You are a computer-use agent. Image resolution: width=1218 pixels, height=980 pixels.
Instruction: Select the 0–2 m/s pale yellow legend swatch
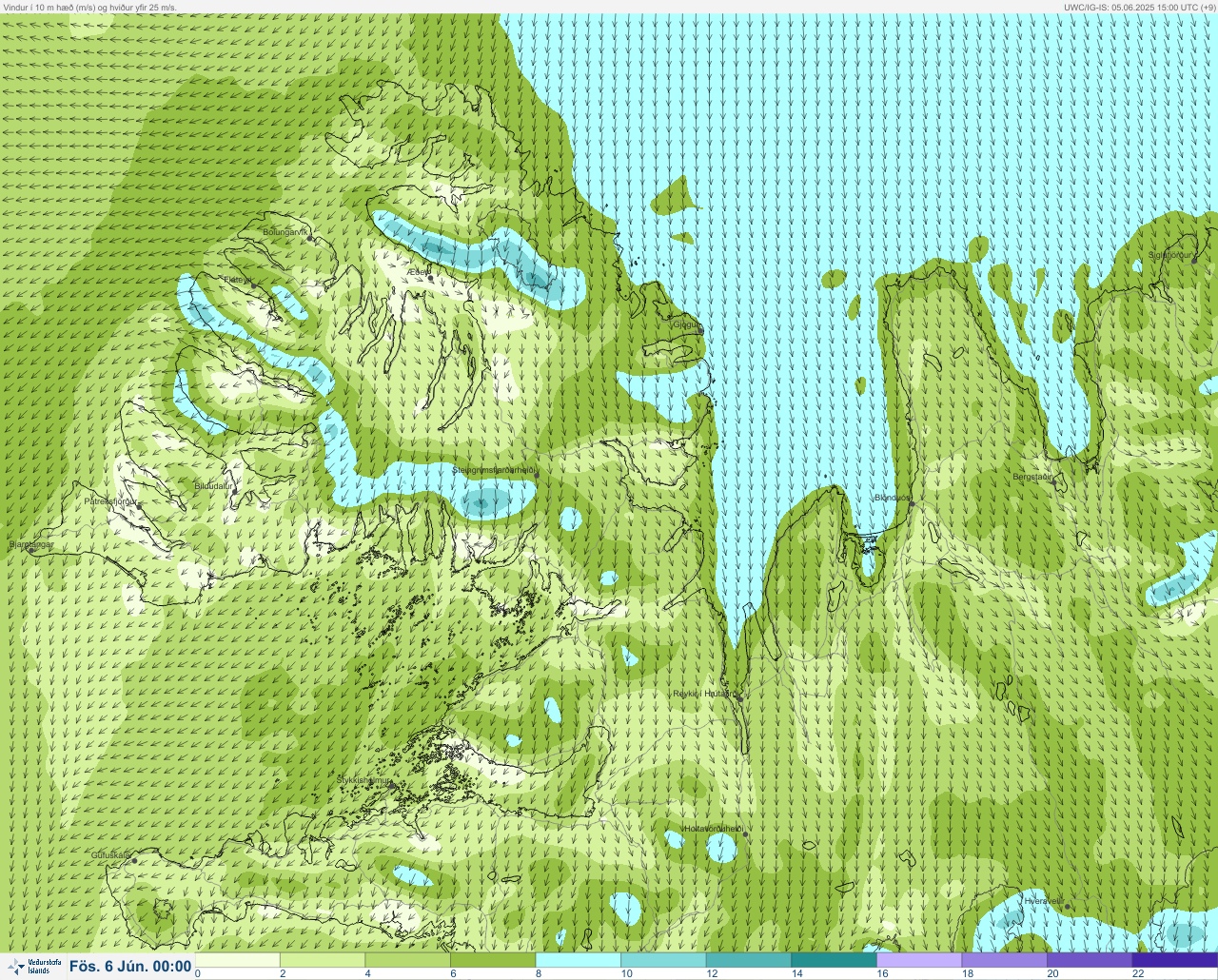tap(238, 960)
